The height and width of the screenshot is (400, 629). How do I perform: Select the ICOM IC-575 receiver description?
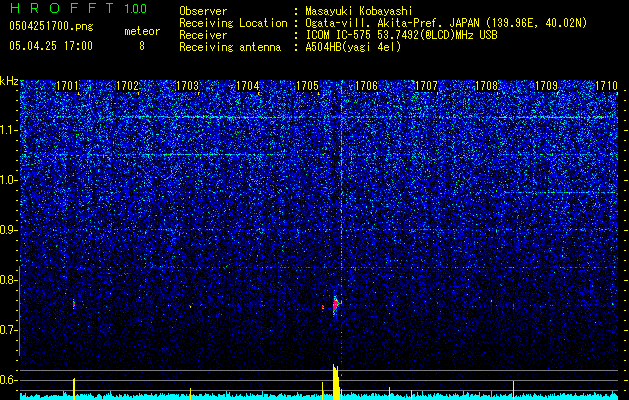tap(402, 35)
